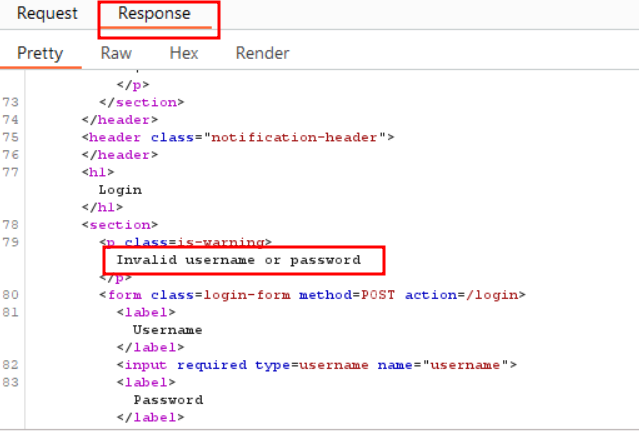Click line number 75

(x=11, y=137)
